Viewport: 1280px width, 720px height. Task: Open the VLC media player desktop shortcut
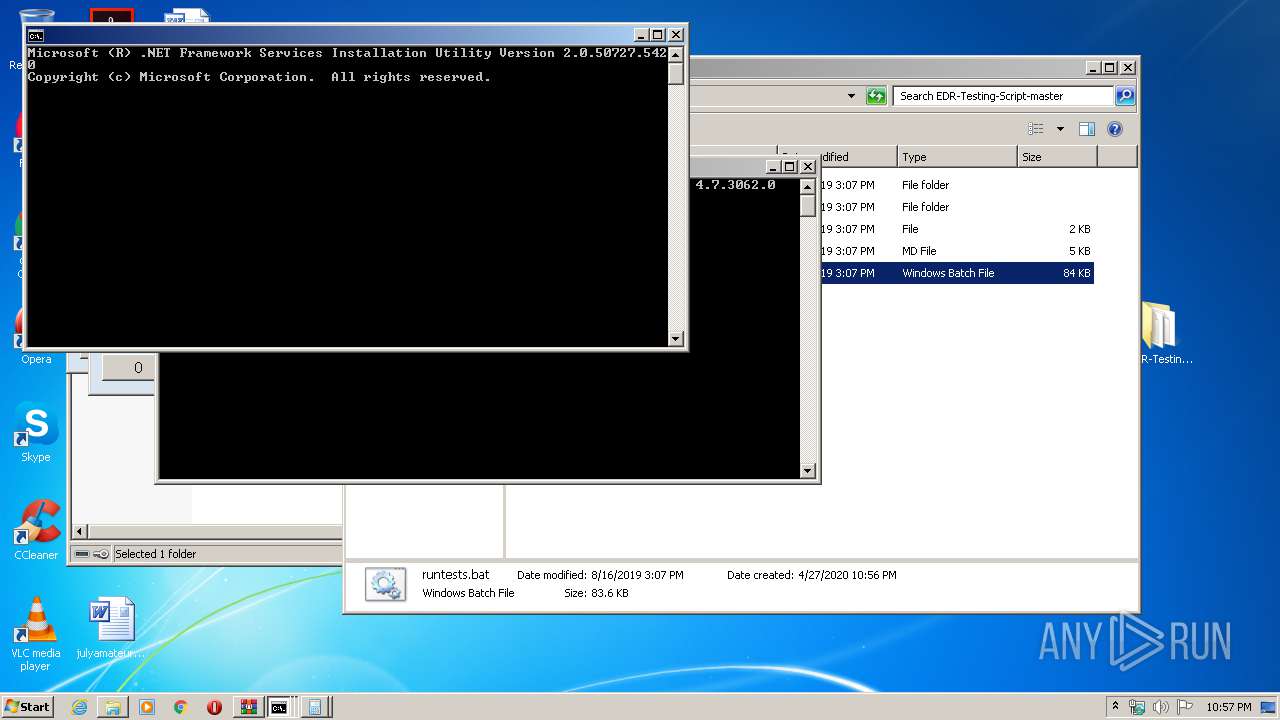pos(36,634)
